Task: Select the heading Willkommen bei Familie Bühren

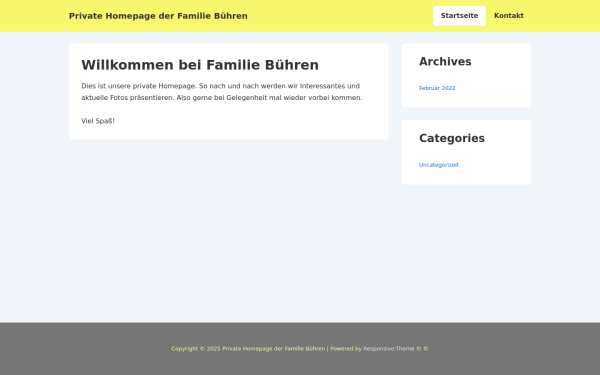Action: coord(200,65)
